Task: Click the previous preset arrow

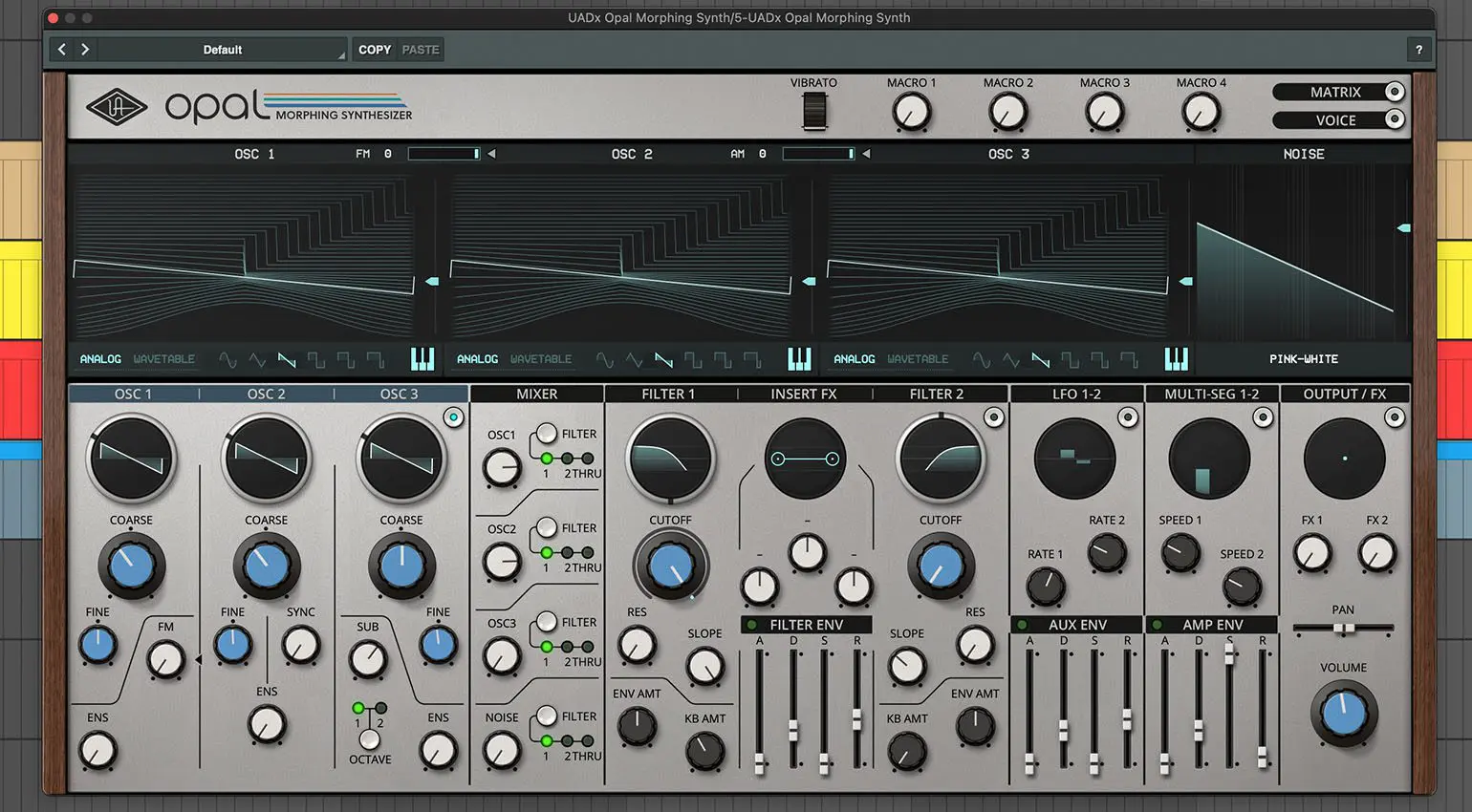Action: tap(61, 49)
